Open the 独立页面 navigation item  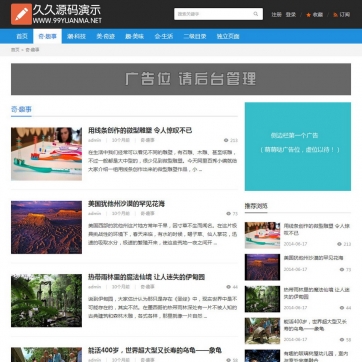click(228, 36)
